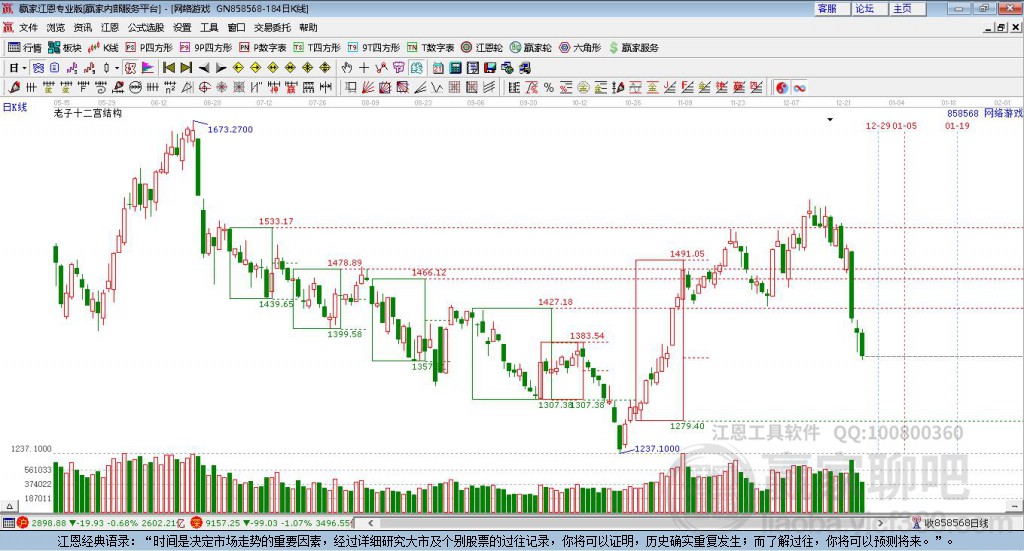The image size is (1024, 551).
Task: Toggle the pressed red 权 adjust icon
Action: [x=129, y=67]
